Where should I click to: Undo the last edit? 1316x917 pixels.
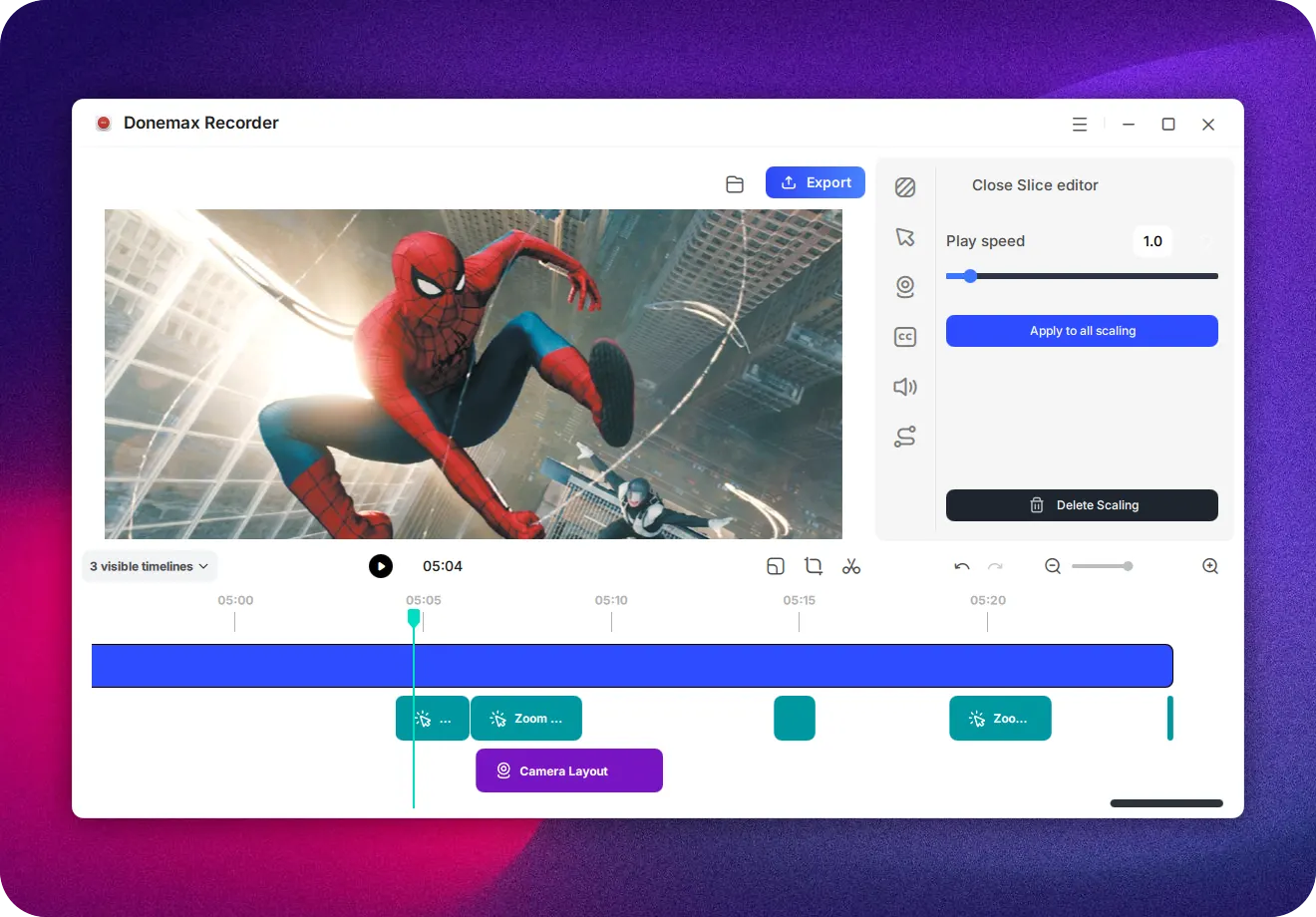[962, 566]
